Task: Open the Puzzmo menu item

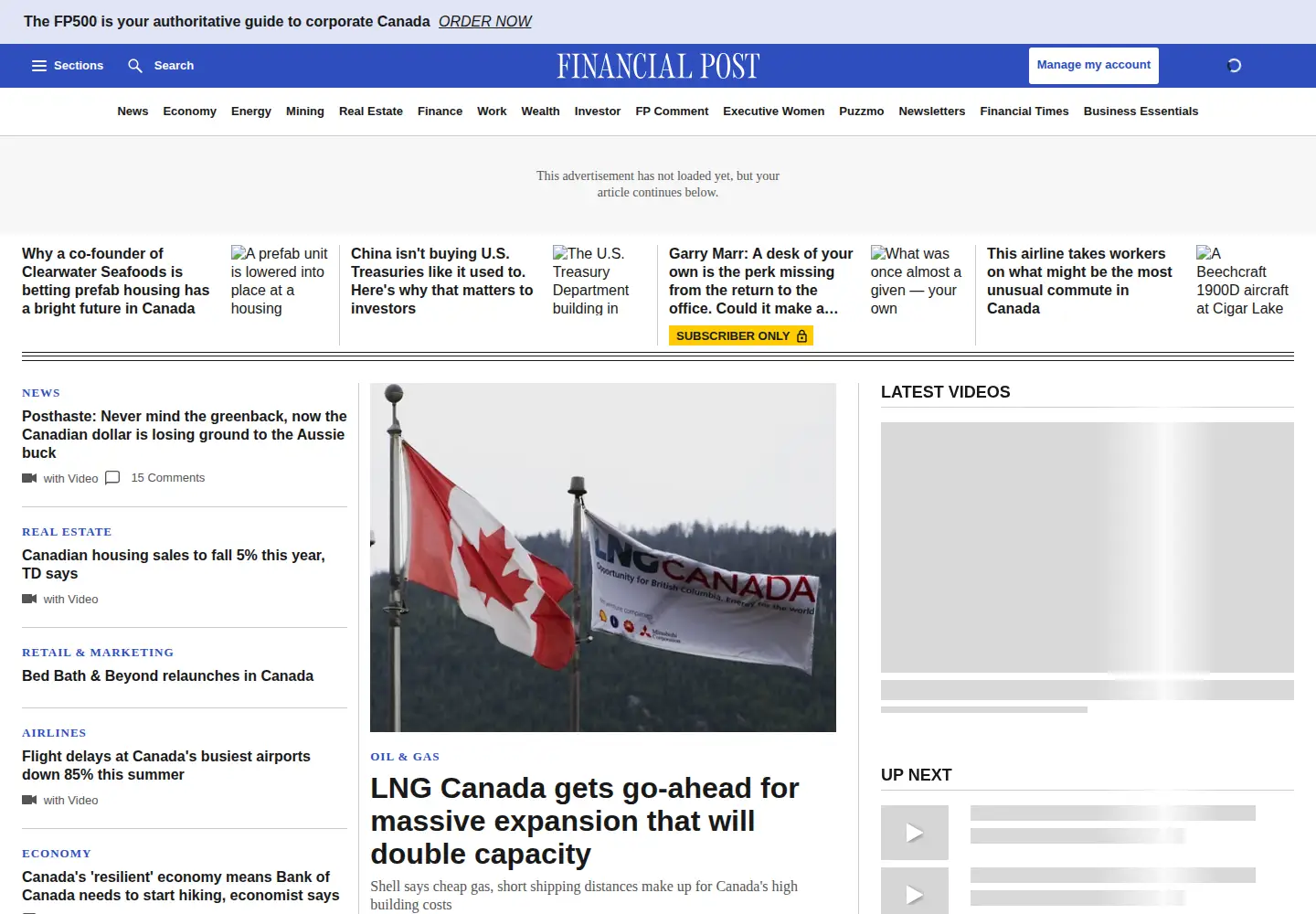Action: [861, 112]
